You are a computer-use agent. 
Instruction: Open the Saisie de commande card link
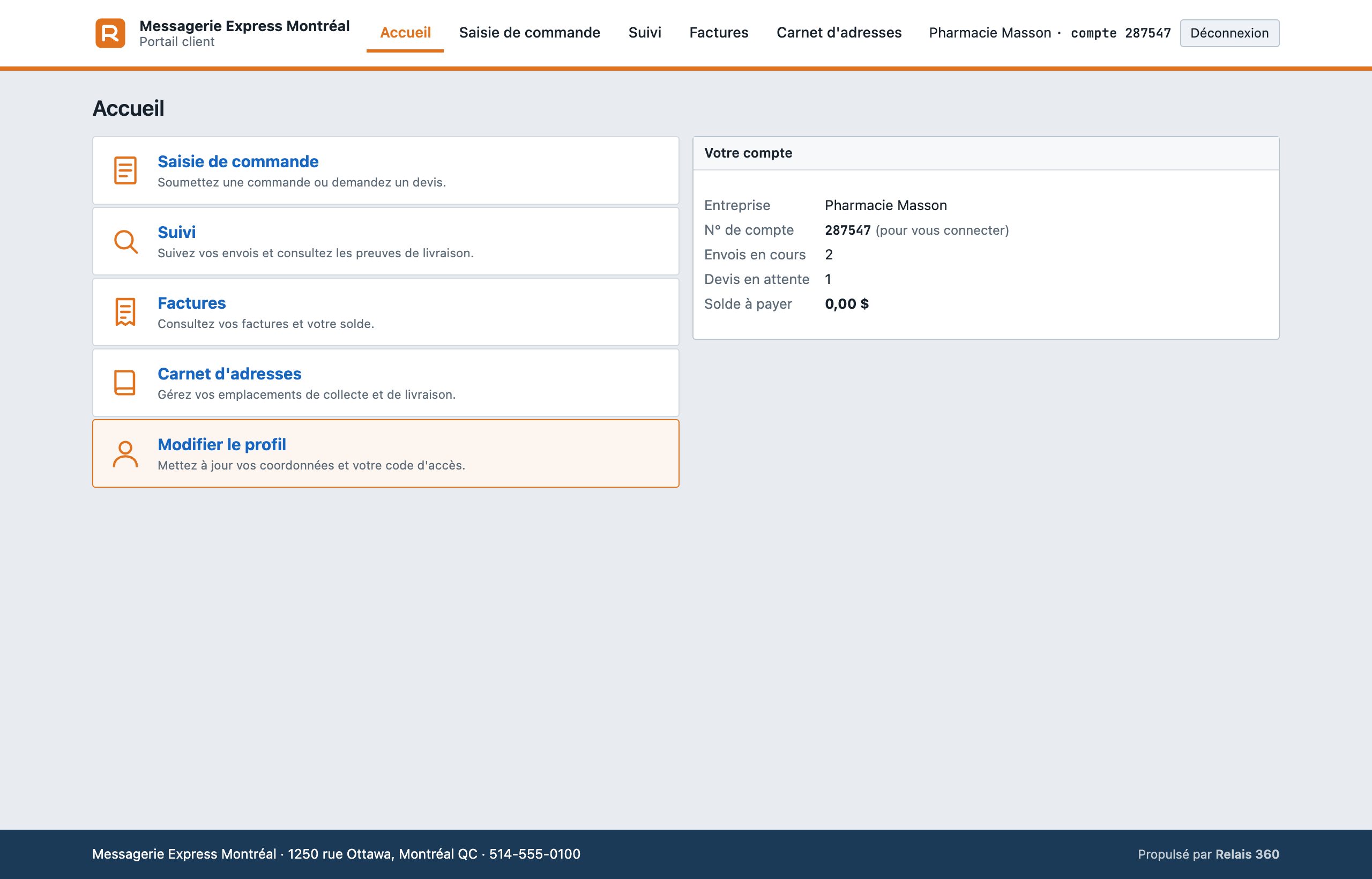click(238, 161)
